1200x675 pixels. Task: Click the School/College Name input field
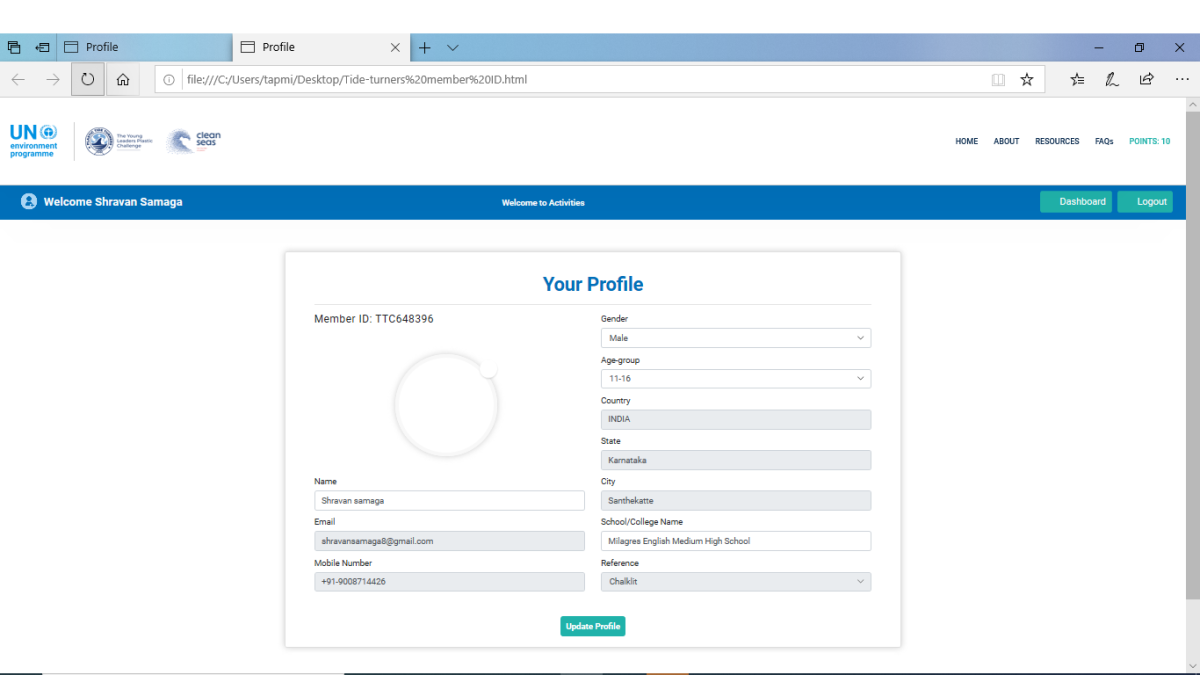(735, 541)
